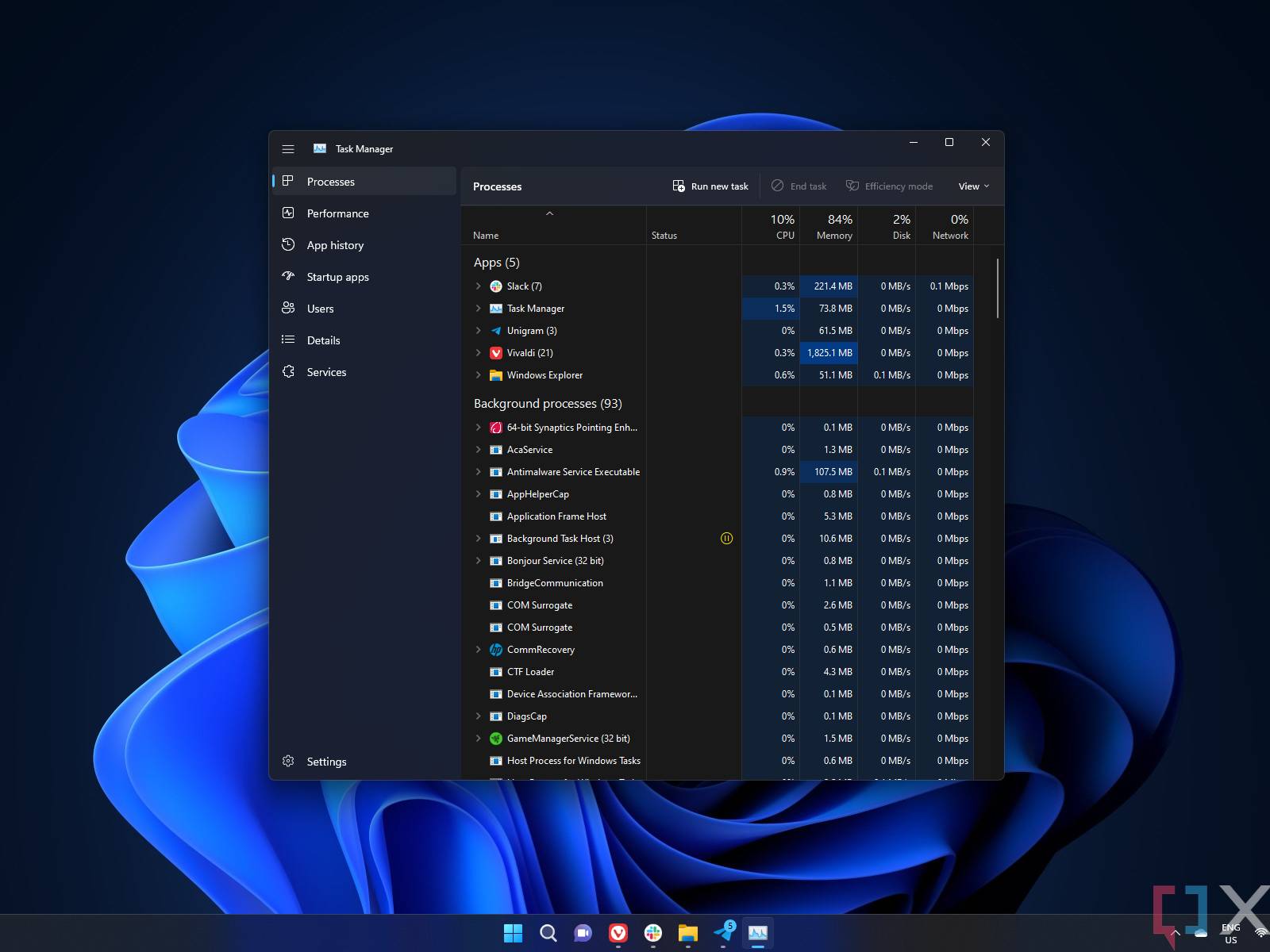
Task: Open Task Manager Settings gear
Action: tap(288, 762)
